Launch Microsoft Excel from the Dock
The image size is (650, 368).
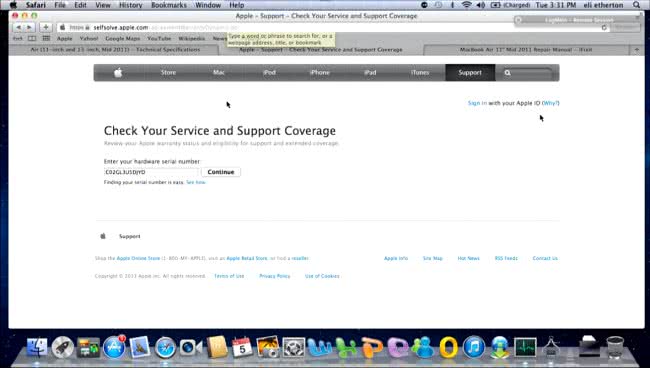point(346,347)
